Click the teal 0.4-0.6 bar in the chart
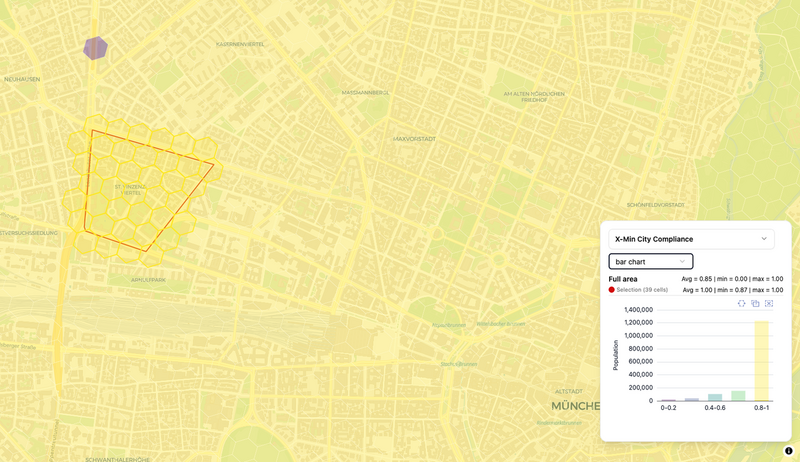The height and width of the screenshot is (462, 800). click(x=715, y=397)
